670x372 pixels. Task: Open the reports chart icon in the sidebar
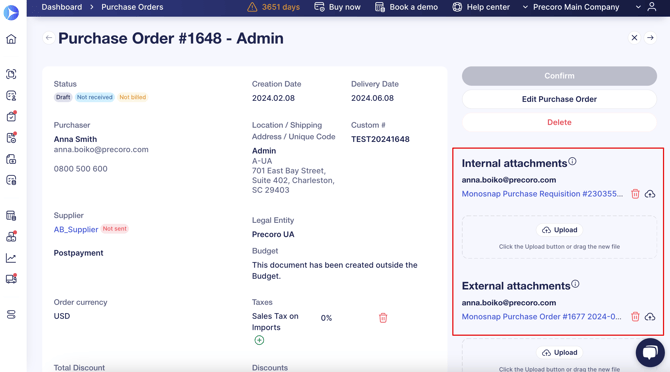(11, 258)
